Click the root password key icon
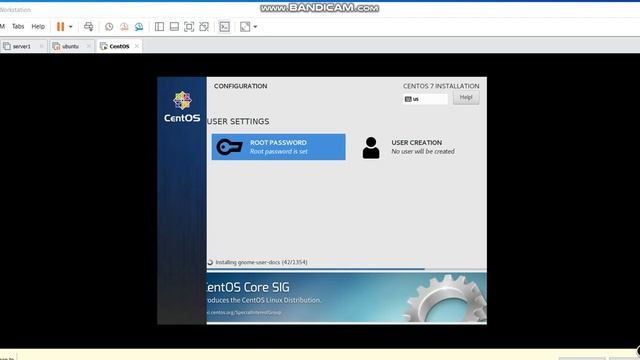This screenshot has height=360, width=640. 229,147
